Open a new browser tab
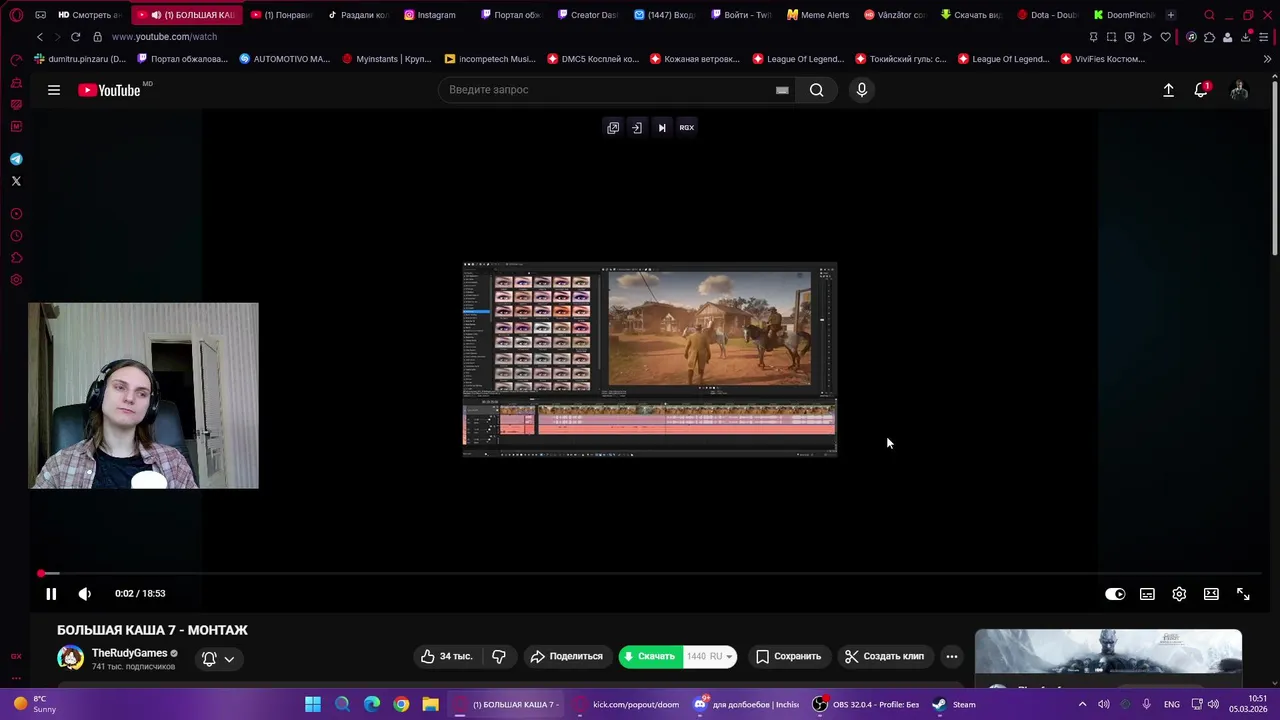 pyautogui.click(x=1171, y=15)
